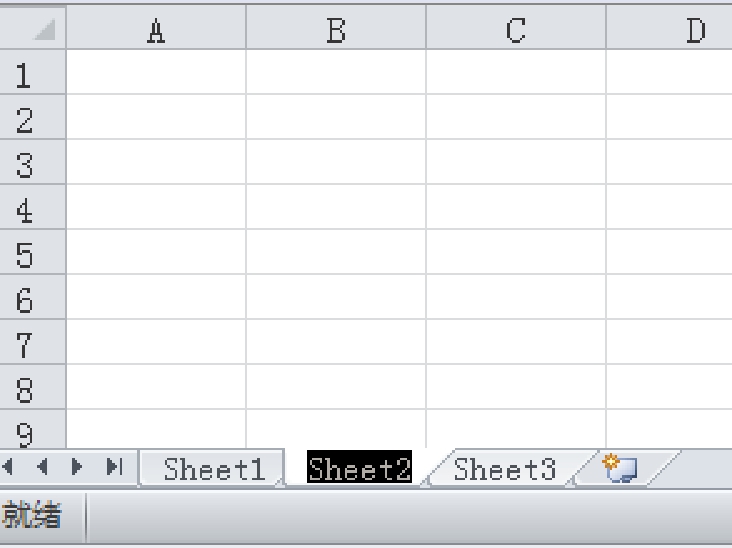Click the next sheet arrow
732x548 pixels.
[77, 467]
